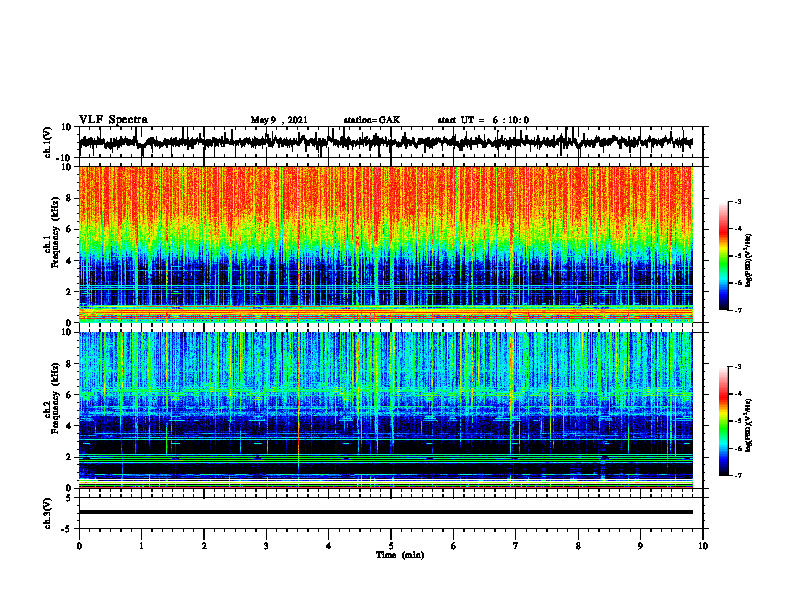Click the ch.2 spectrogram panel
Screen dimensions: 792x612
385,410
